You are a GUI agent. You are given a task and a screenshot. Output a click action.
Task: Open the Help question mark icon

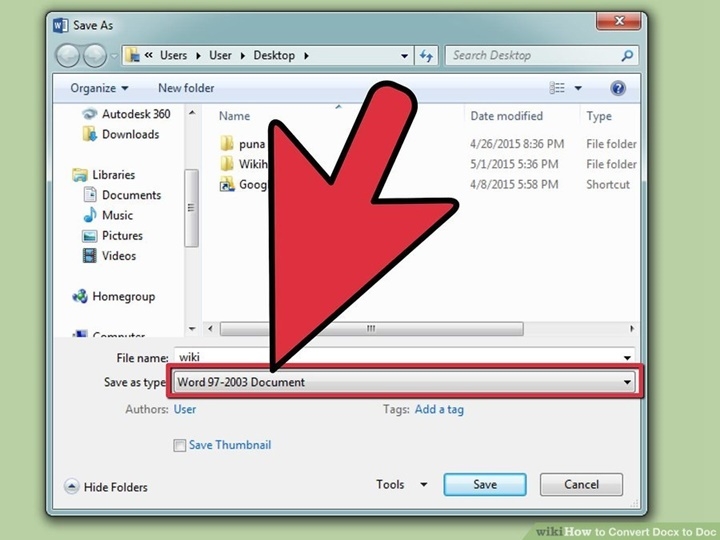(x=618, y=88)
